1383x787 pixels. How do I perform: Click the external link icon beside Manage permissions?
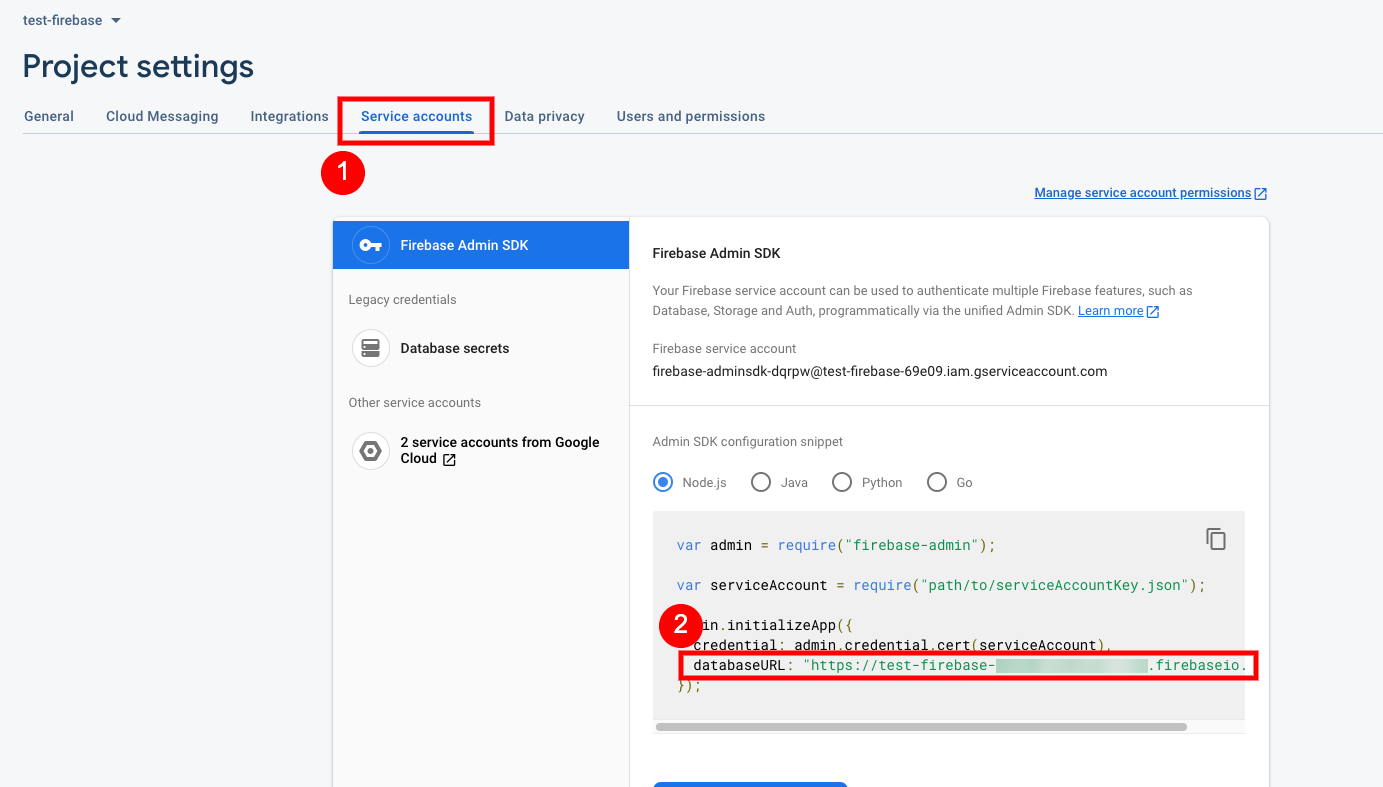1261,193
